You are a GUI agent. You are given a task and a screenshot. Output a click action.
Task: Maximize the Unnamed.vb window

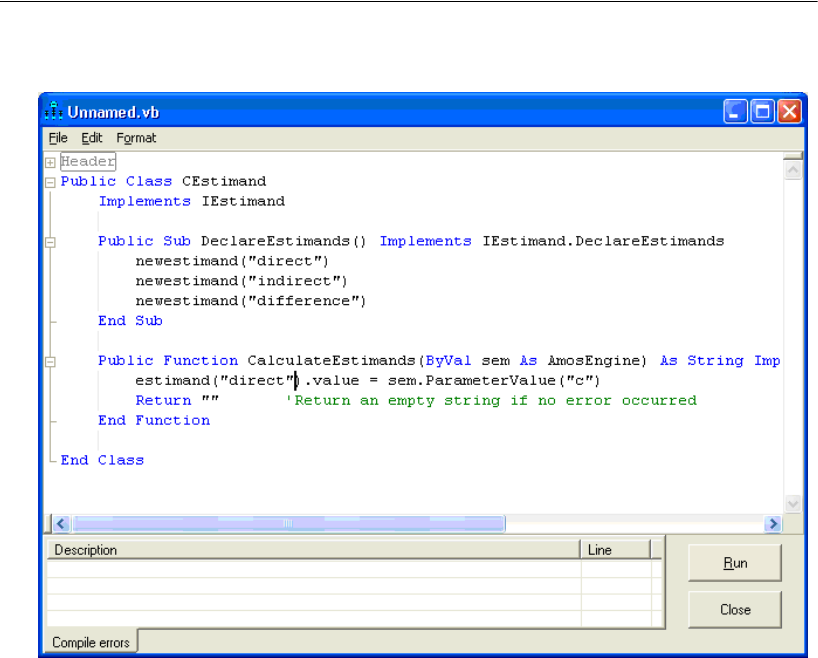click(763, 111)
